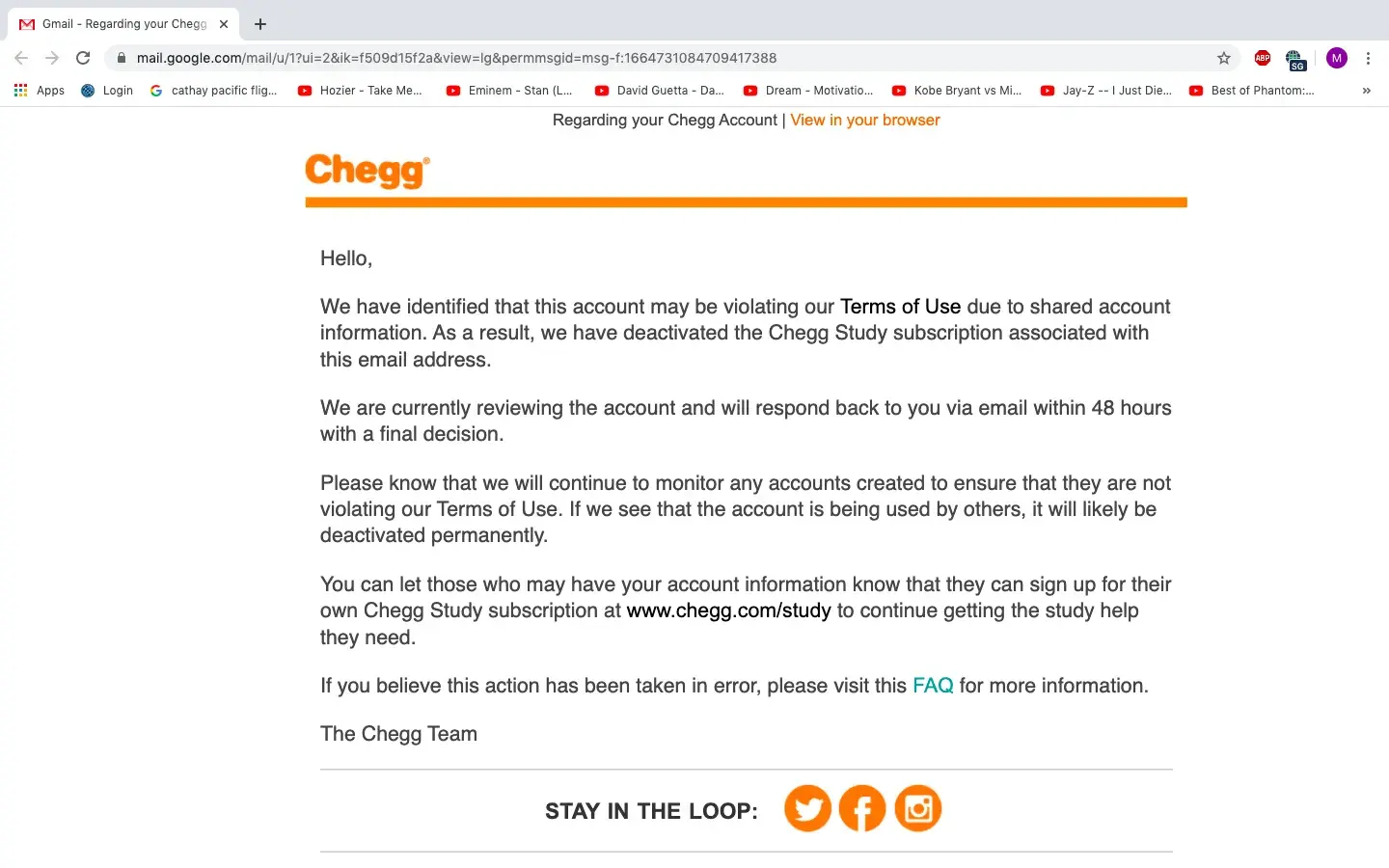Open the AdBlock Plus extension icon
The width and height of the screenshot is (1389, 868).
coord(1263,58)
